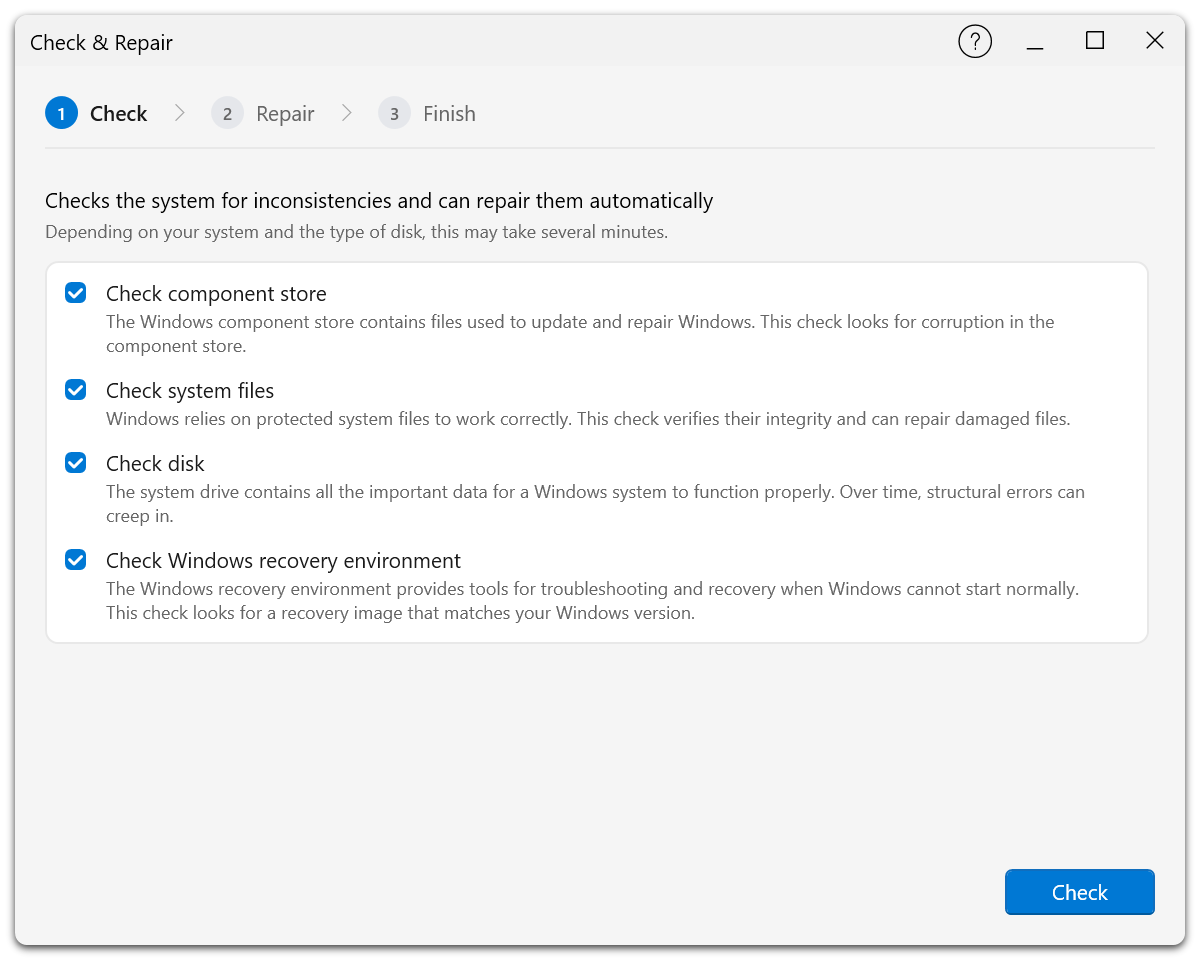This screenshot has height=960, width=1200.
Task: Click the "Check system files" label
Action: 190,391
